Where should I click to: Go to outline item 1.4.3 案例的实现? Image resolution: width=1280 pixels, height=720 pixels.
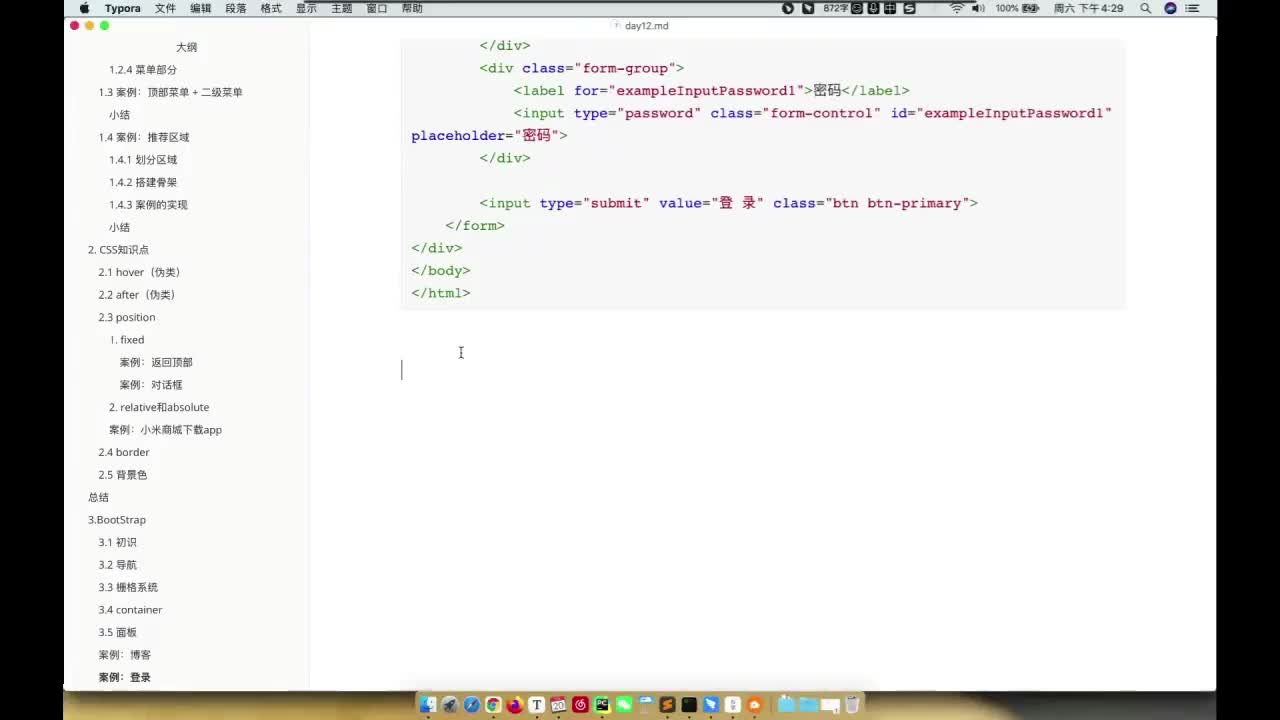click(148, 205)
